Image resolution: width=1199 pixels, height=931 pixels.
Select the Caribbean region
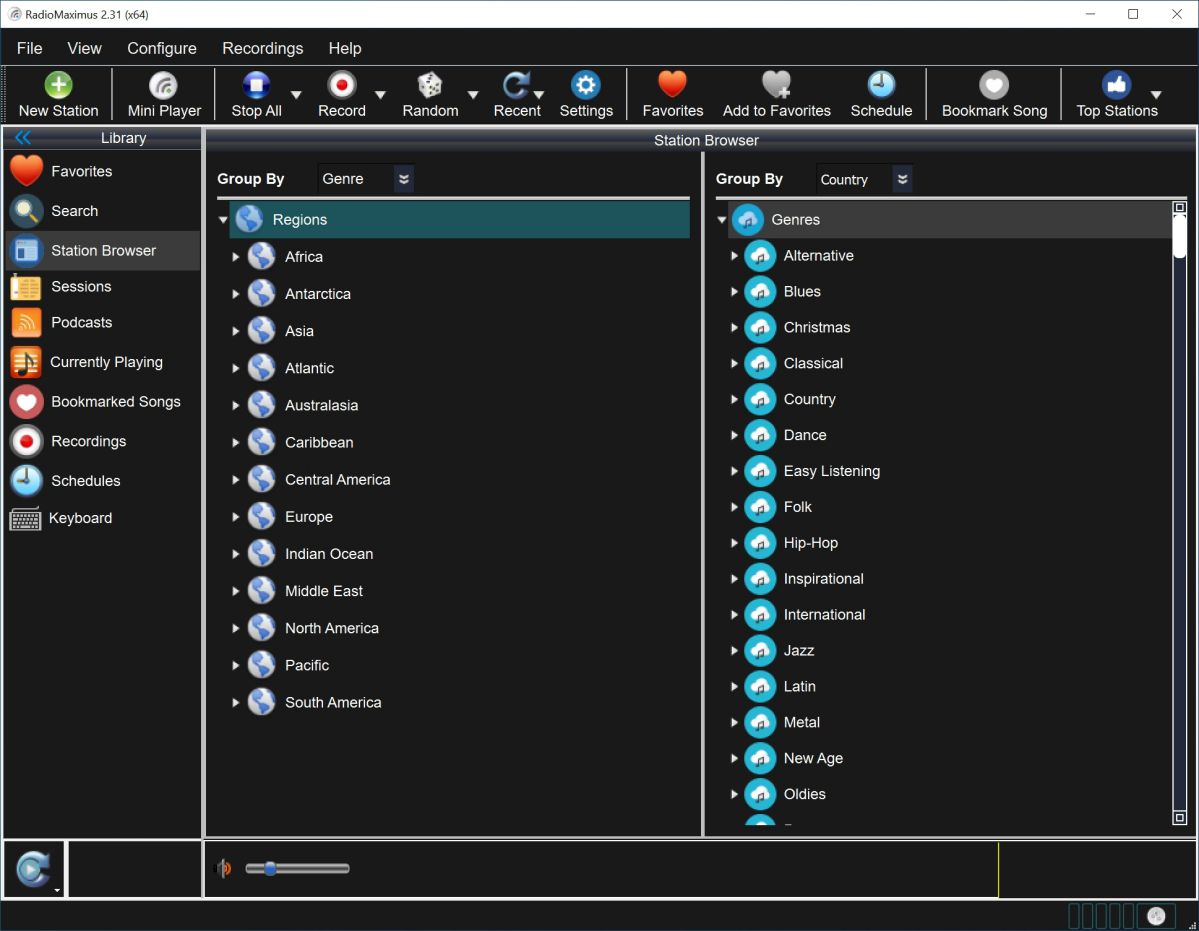[319, 443]
